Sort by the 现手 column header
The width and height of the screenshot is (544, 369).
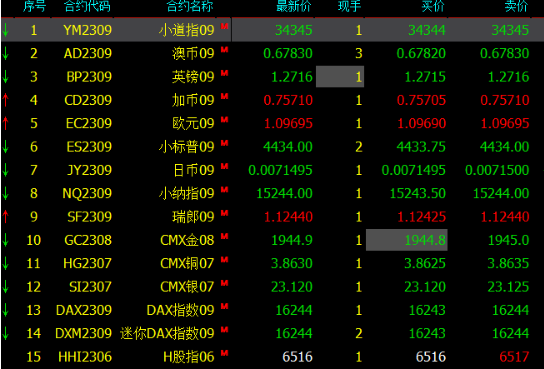350,6
